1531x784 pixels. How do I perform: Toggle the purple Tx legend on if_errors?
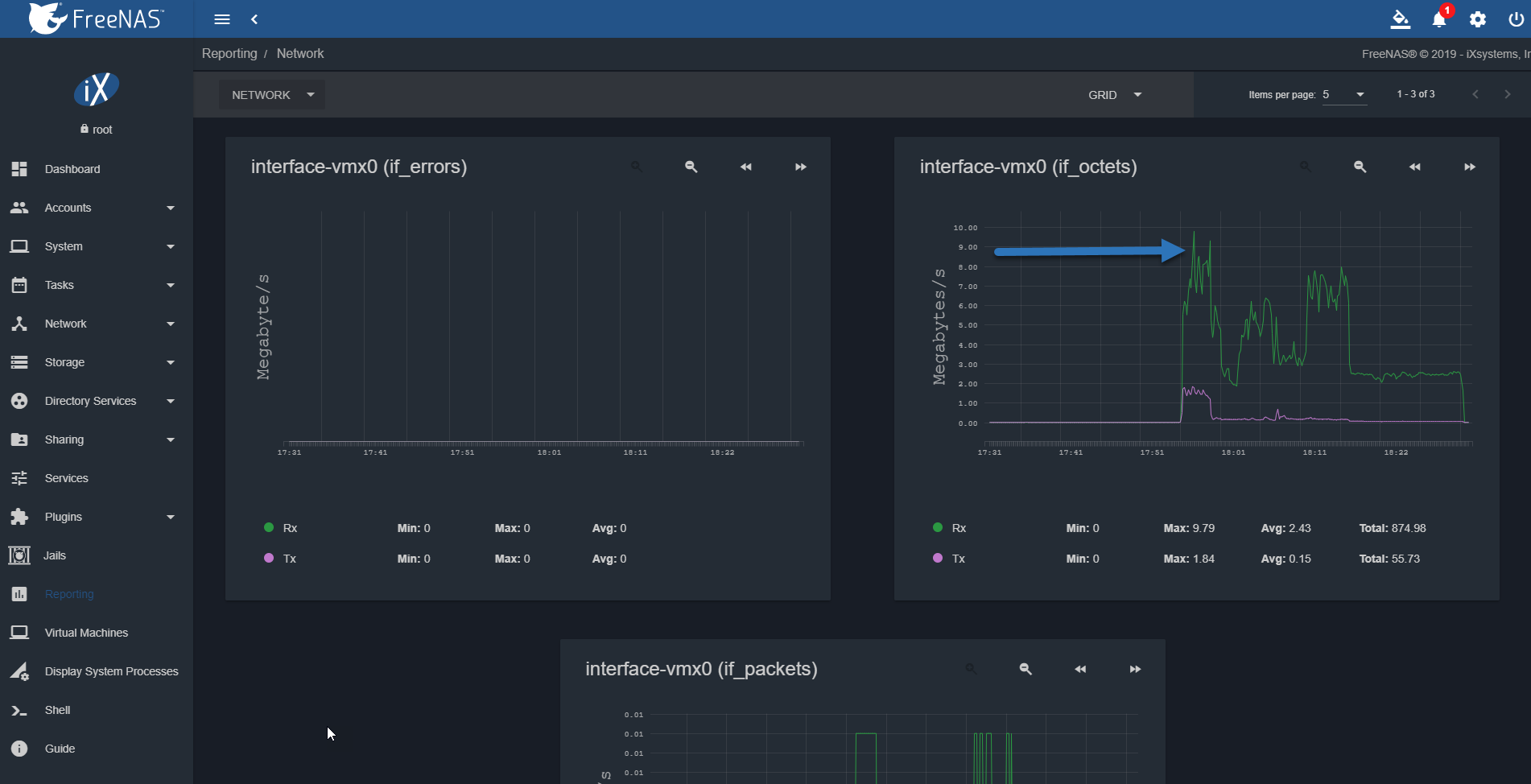coord(280,559)
